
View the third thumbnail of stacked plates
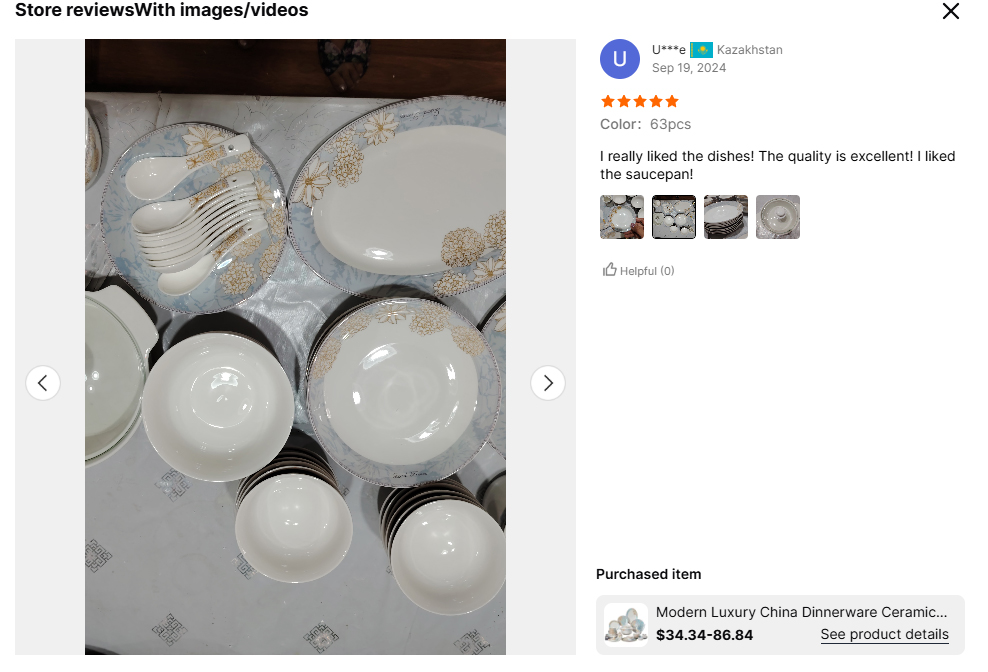(x=726, y=217)
